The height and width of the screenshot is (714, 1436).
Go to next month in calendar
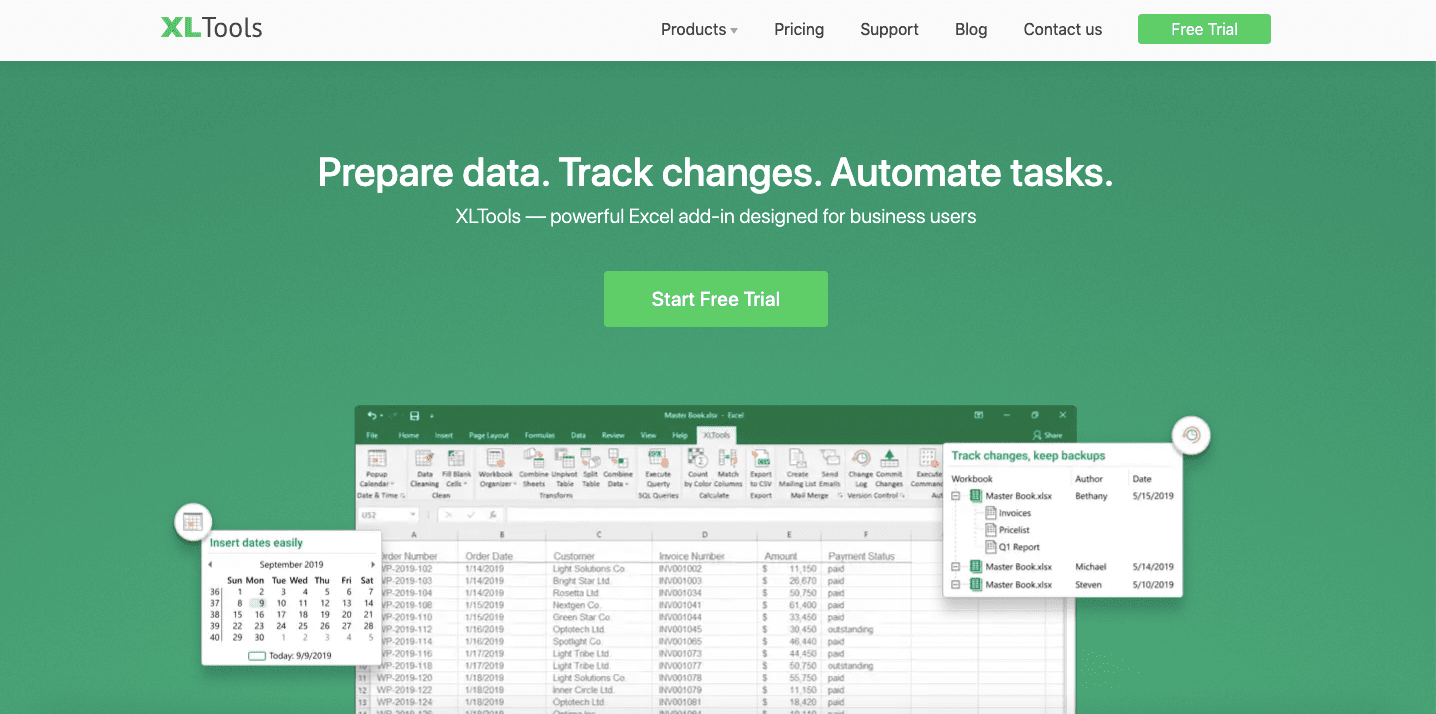(373, 565)
